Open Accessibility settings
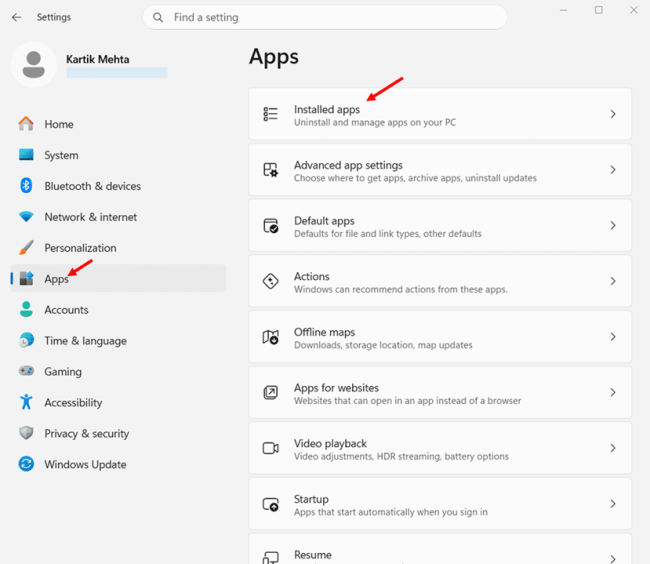The width and height of the screenshot is (650, 564). [119, 402]
